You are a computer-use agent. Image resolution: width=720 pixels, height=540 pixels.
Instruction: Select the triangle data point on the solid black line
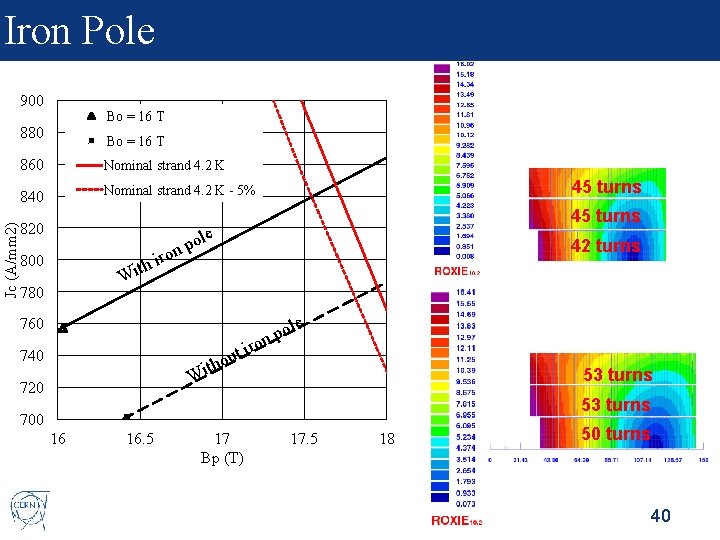63,328
